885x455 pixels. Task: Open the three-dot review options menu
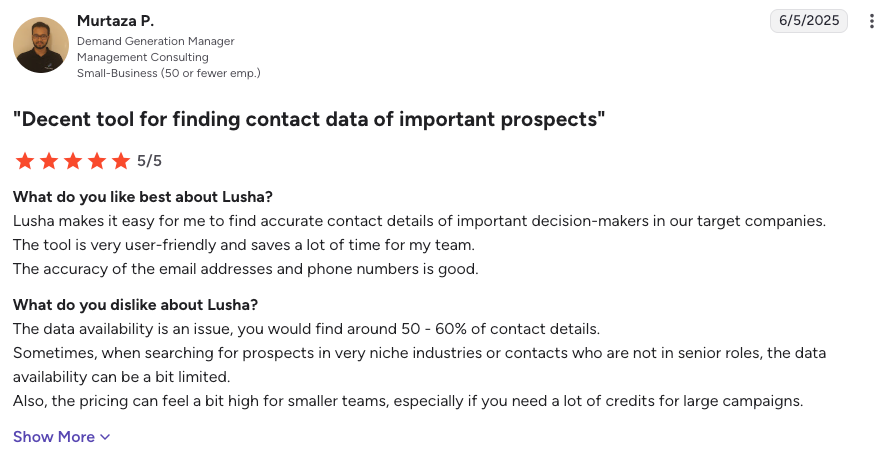pos(872,21)
